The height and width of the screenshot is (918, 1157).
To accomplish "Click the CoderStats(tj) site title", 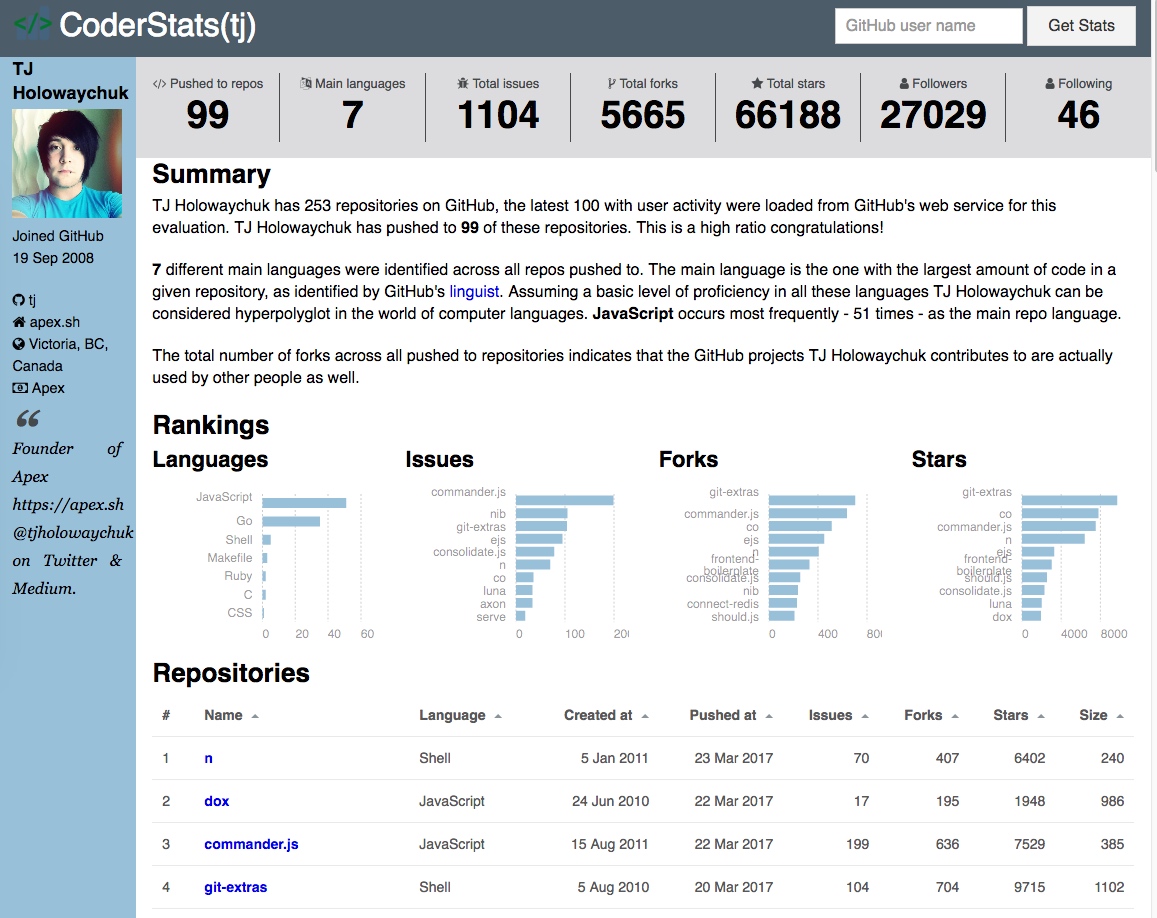I will click(x=157, y=25).
